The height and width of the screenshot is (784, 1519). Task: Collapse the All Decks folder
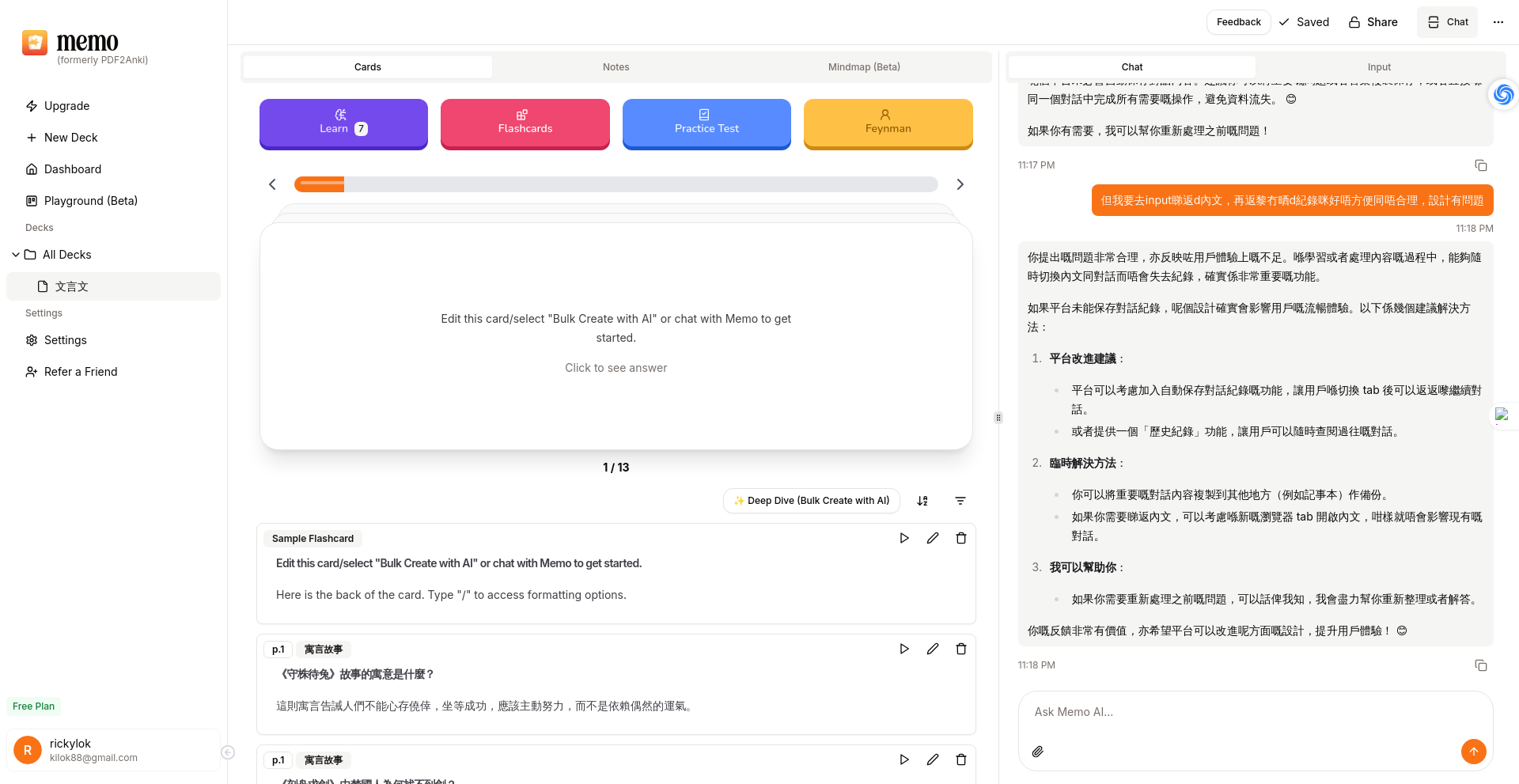(x=16, y=255)
